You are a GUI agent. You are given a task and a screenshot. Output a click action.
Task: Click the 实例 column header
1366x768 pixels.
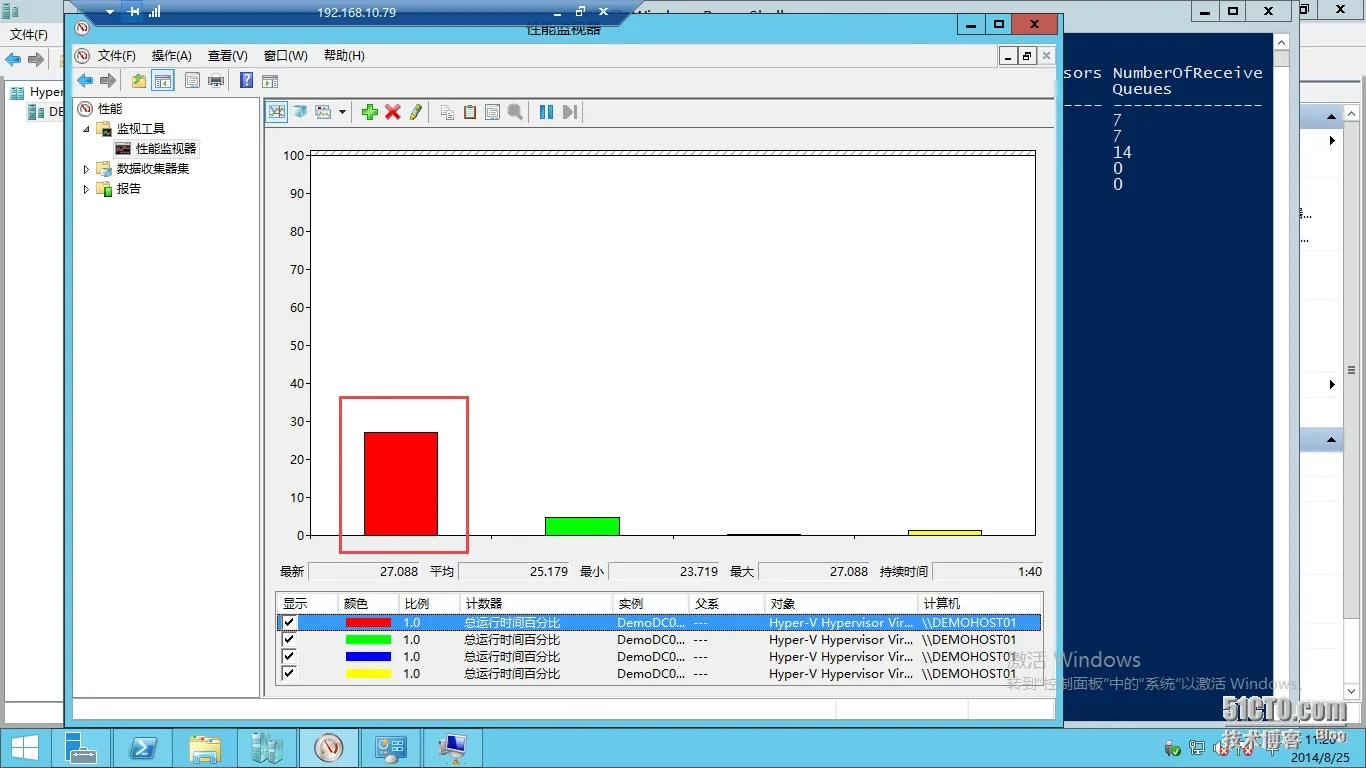651,603
